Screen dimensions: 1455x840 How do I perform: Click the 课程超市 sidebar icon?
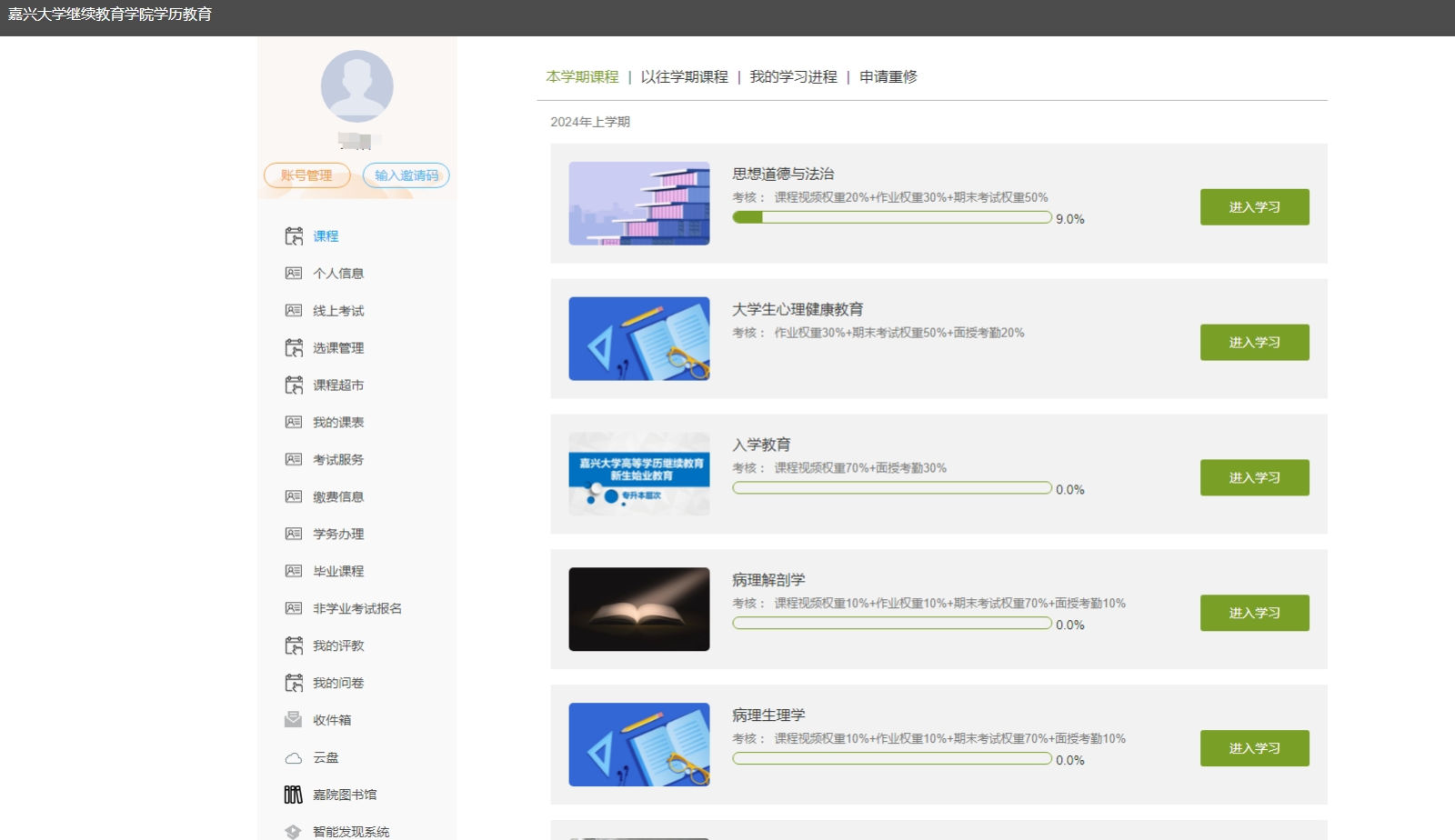(x=293, y=385)
